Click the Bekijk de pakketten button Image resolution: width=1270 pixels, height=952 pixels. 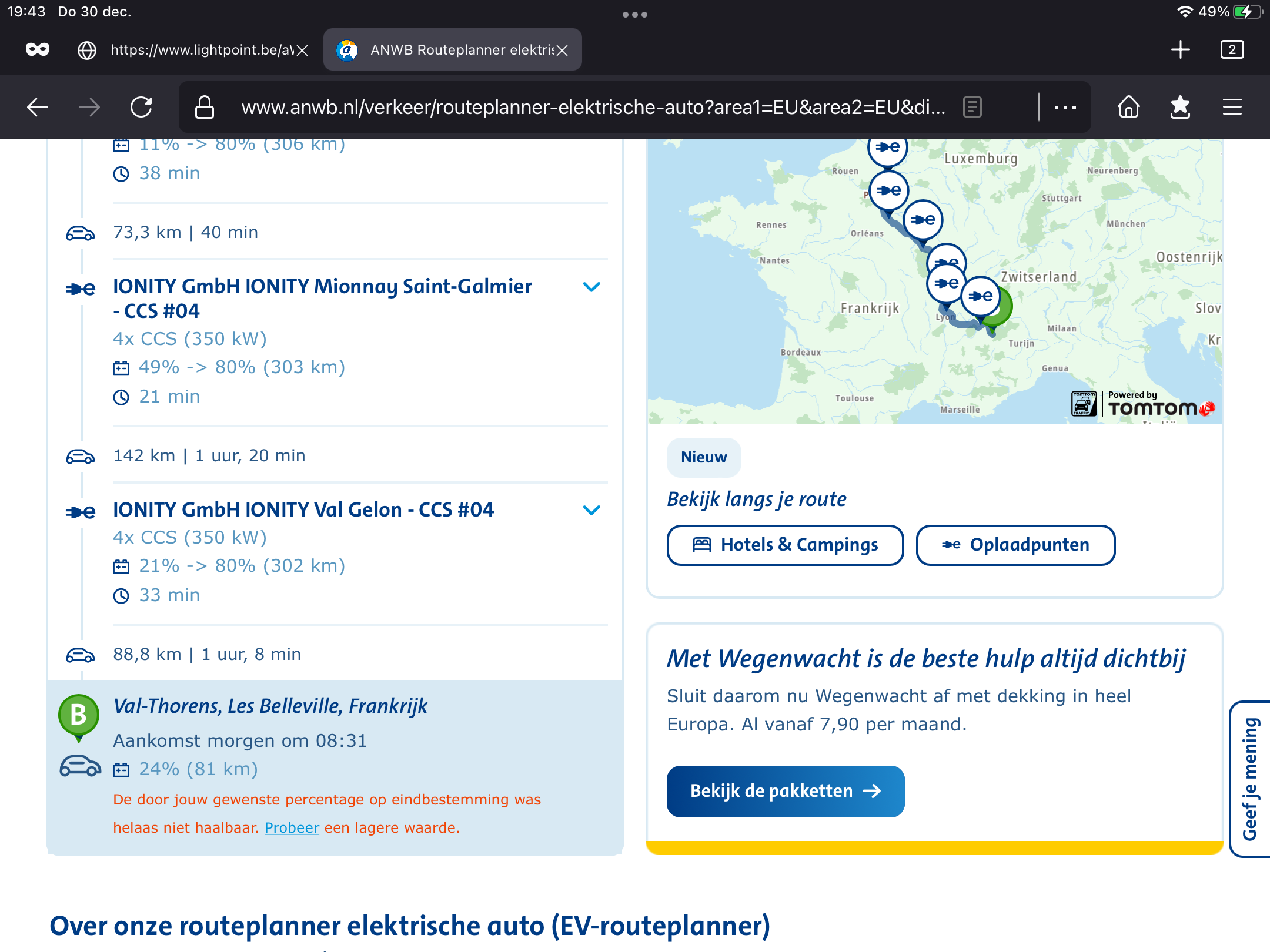click(785, 791)
